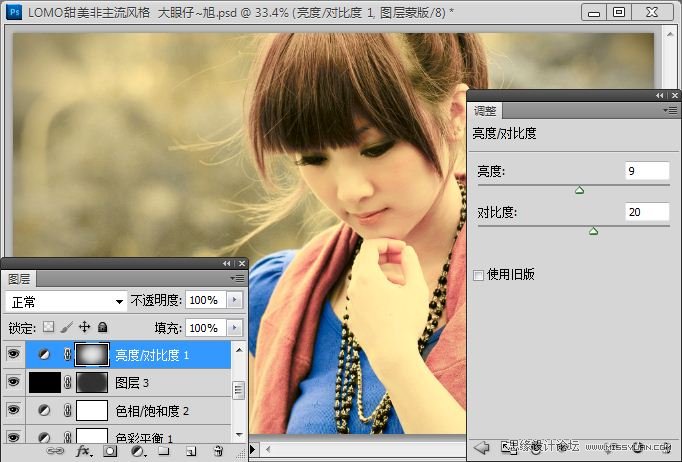
Task: Enable the 使用旧版 checkbox
Action: pos(478,275)
